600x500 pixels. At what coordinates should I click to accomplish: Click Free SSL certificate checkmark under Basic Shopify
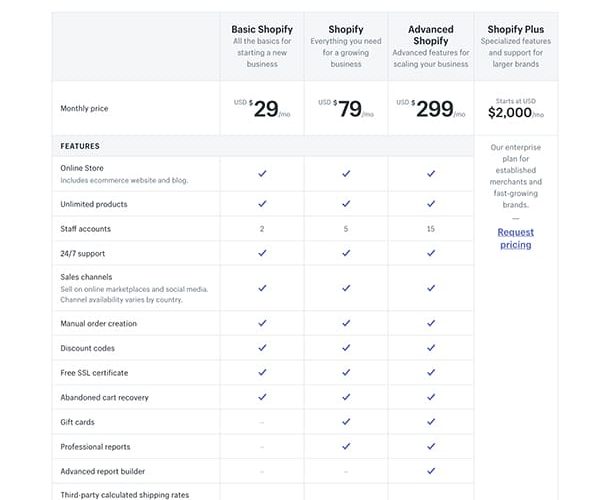point(262,372)
